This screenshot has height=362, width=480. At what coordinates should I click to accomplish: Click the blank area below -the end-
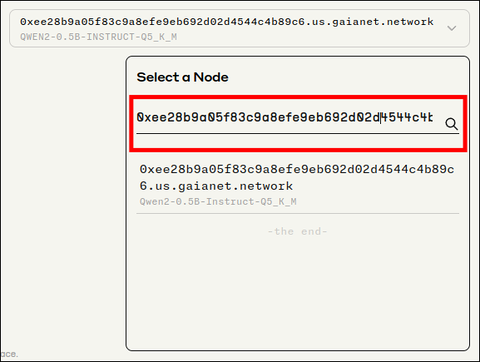(x=297, y=290)
